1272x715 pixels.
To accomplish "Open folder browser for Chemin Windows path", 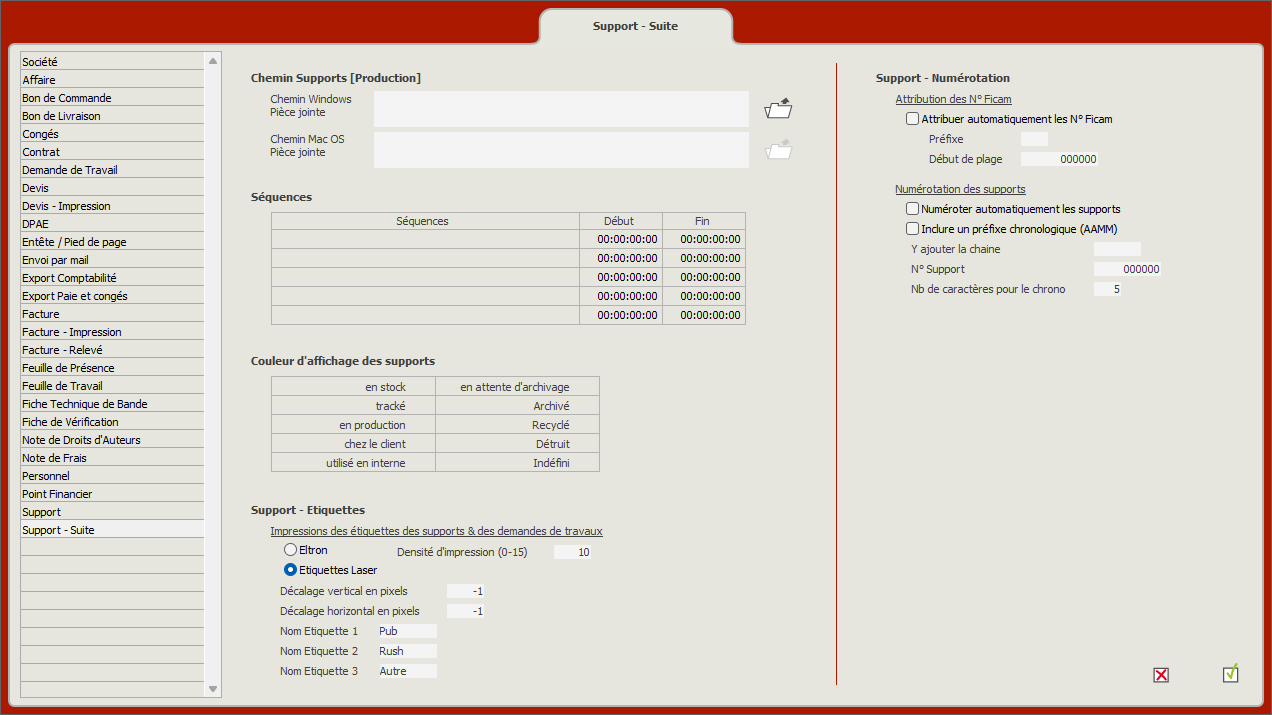I will pos(778,108).
